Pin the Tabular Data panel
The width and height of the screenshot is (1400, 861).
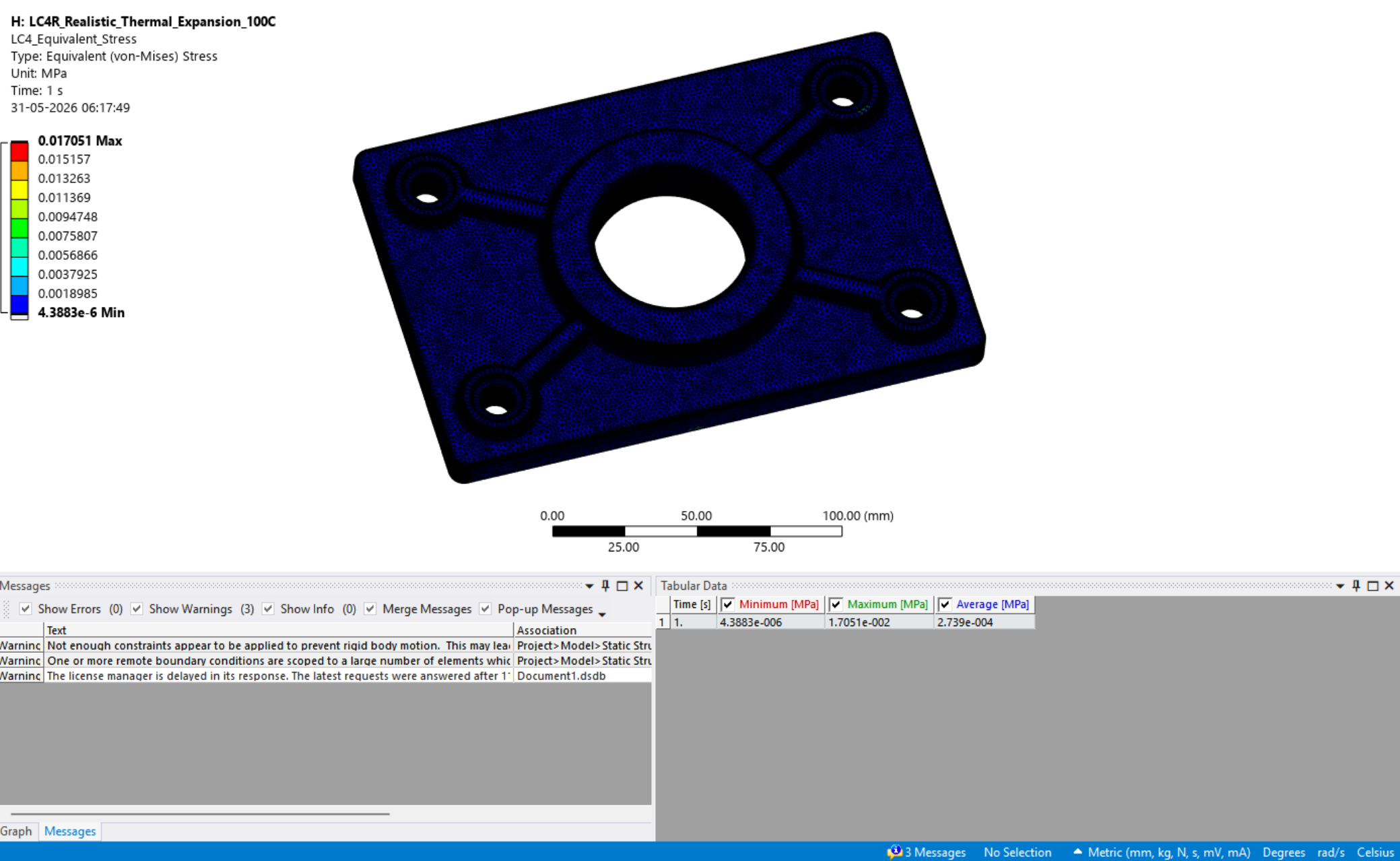pyautogui.click(x=1356, y=586)
